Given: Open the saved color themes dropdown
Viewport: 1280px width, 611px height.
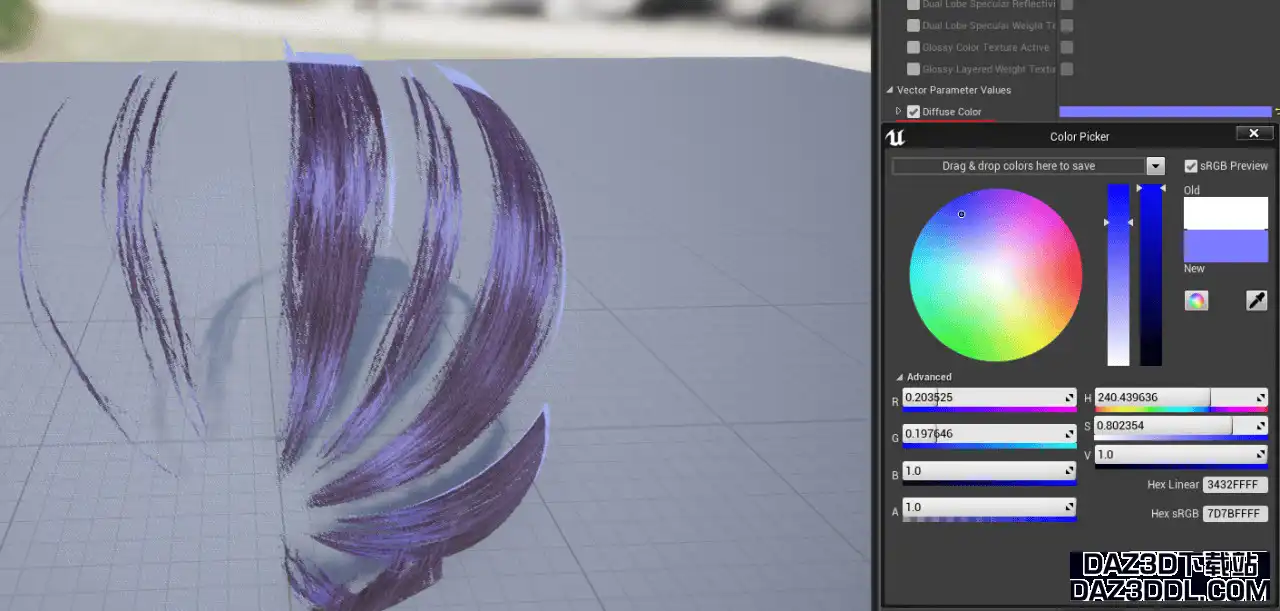Looking at the screenshot, I should (x=1155, y=166).
